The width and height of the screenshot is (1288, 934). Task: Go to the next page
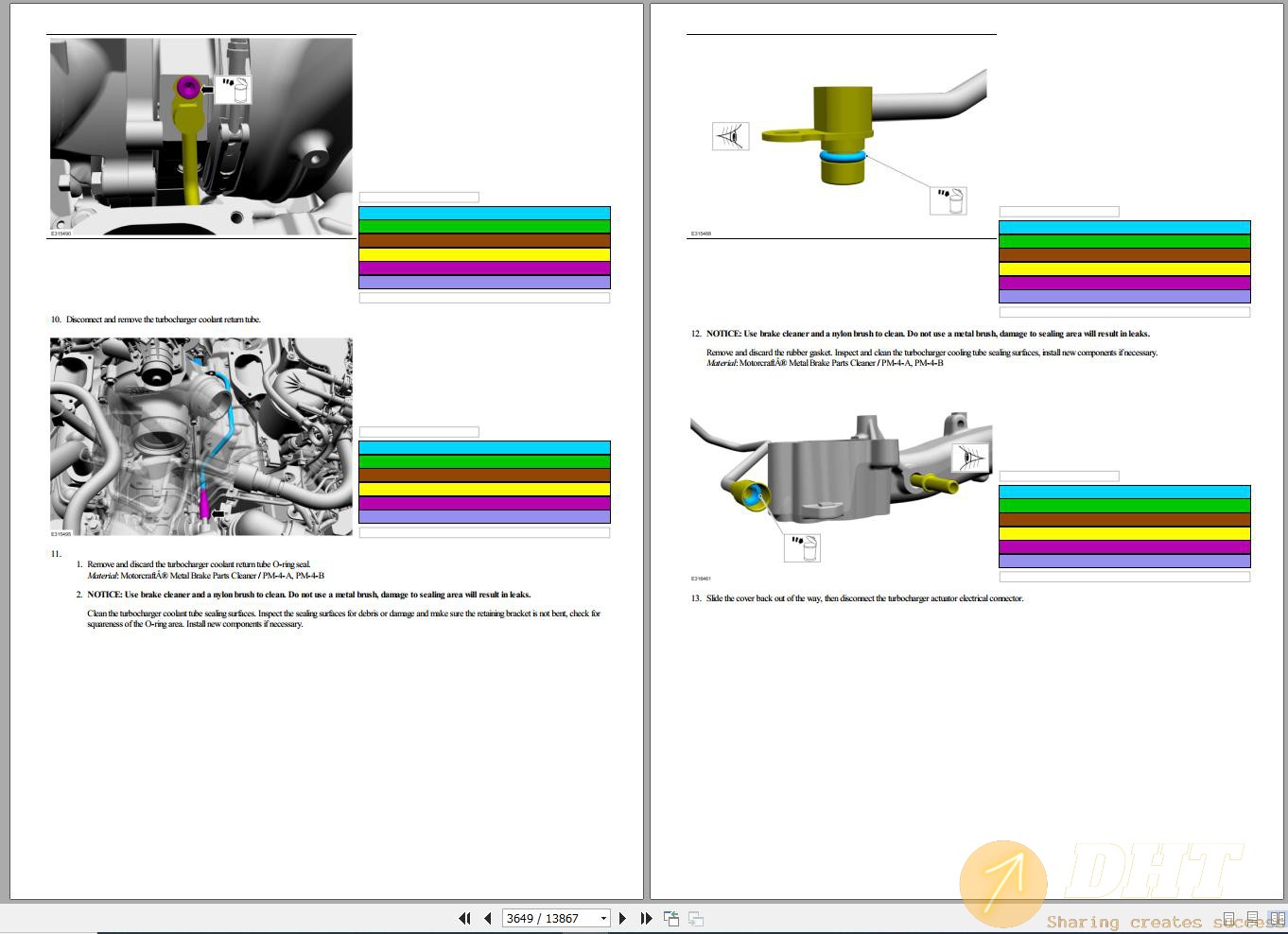pyautogui.click(x=622, y=918)
